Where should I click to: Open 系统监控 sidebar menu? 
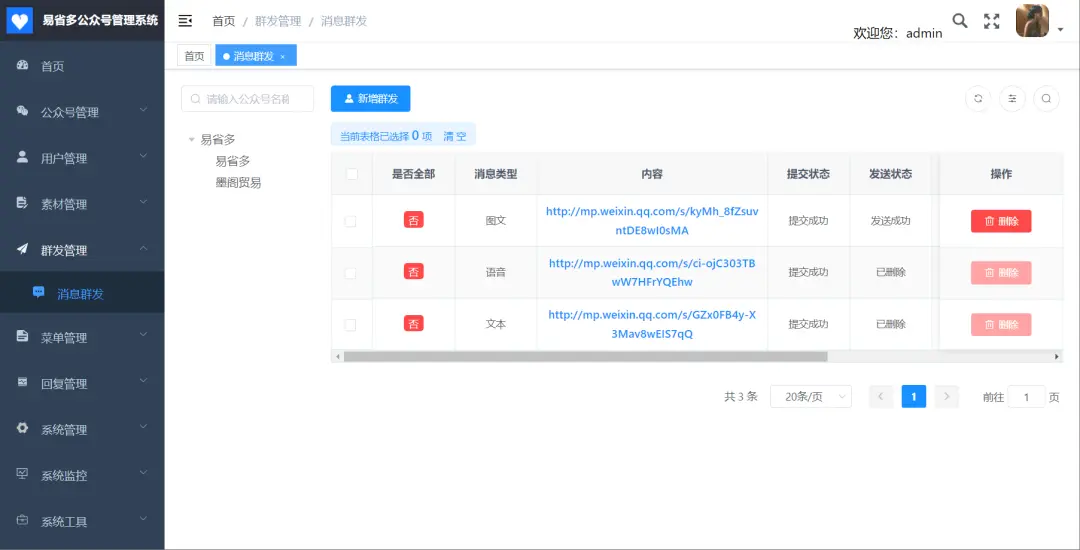coord(82,476)
